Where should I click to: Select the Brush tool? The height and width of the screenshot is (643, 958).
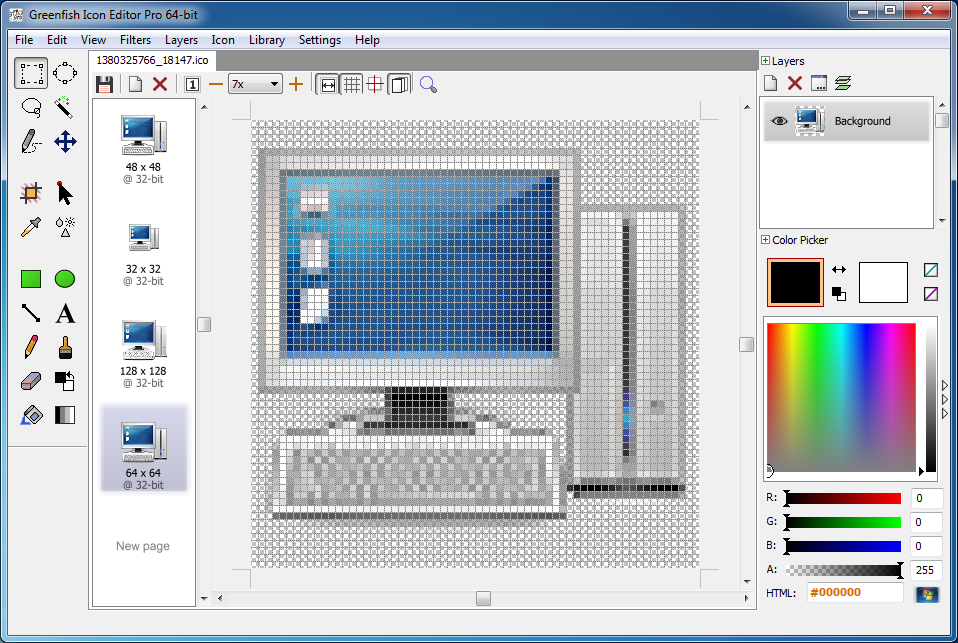coord(64,347)
